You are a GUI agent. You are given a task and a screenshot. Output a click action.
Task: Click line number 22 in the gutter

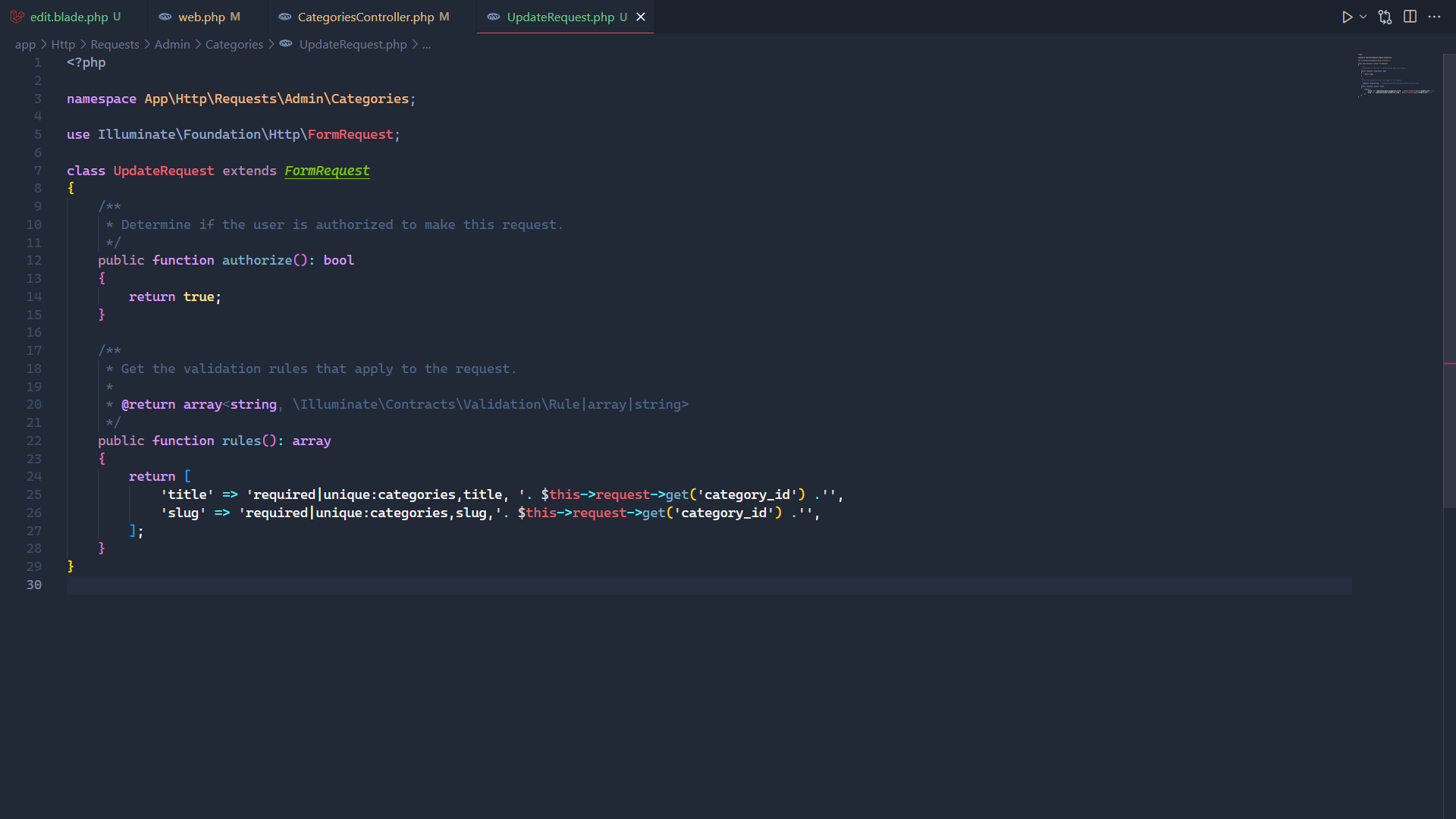pos(34,441)
